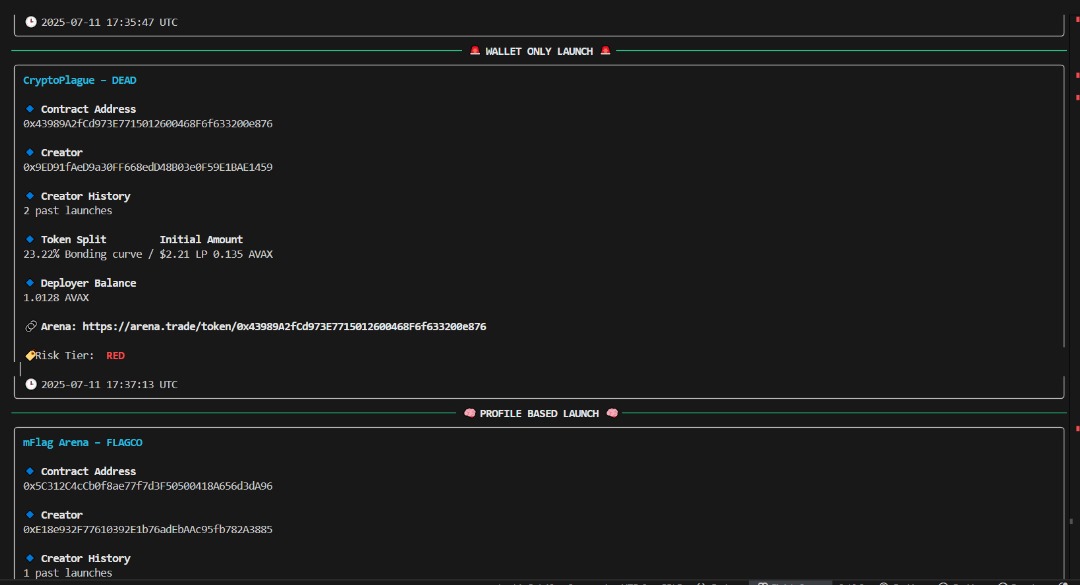This screenshot has height=585, width=1080.
Task: Click the clock icon next to 17:35:47 timestamp
Action: click(30, 22)
